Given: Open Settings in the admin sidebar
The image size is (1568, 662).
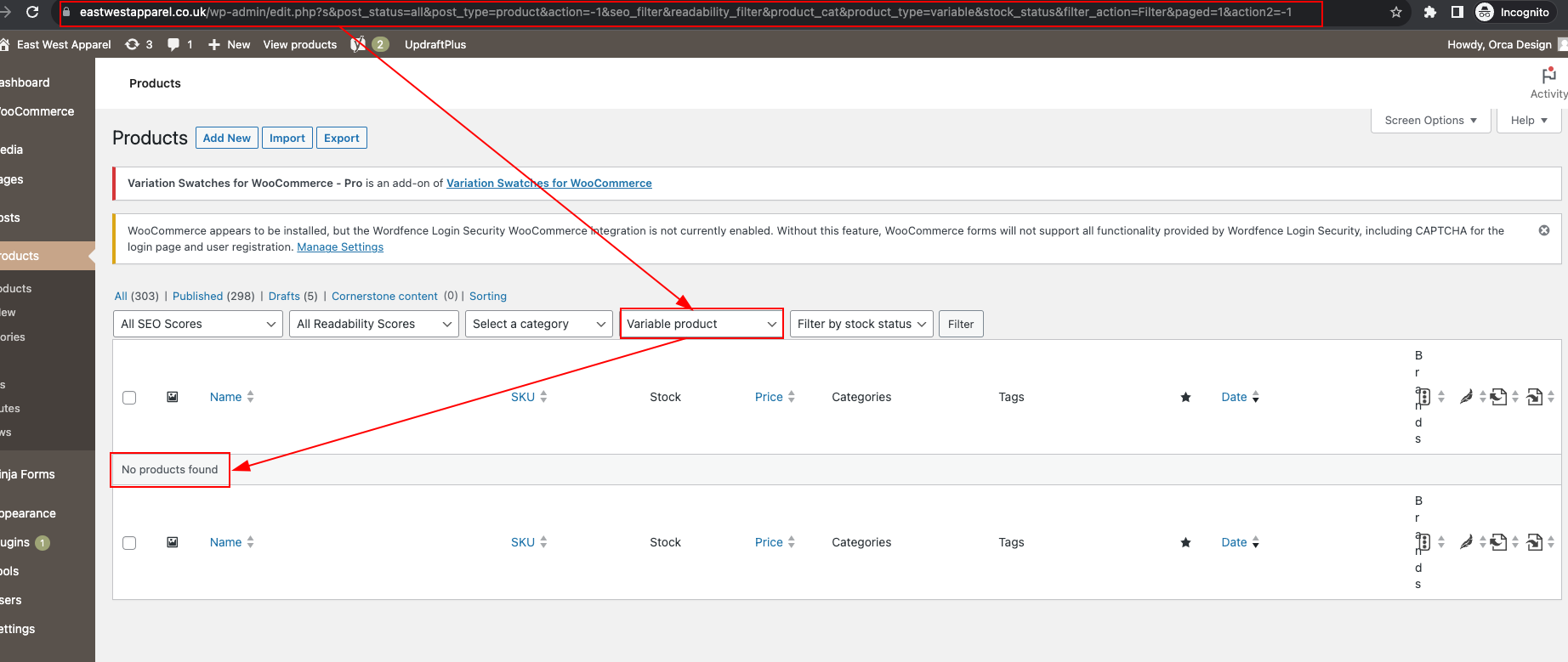Looking at the screenshot, I should [18, 629].
